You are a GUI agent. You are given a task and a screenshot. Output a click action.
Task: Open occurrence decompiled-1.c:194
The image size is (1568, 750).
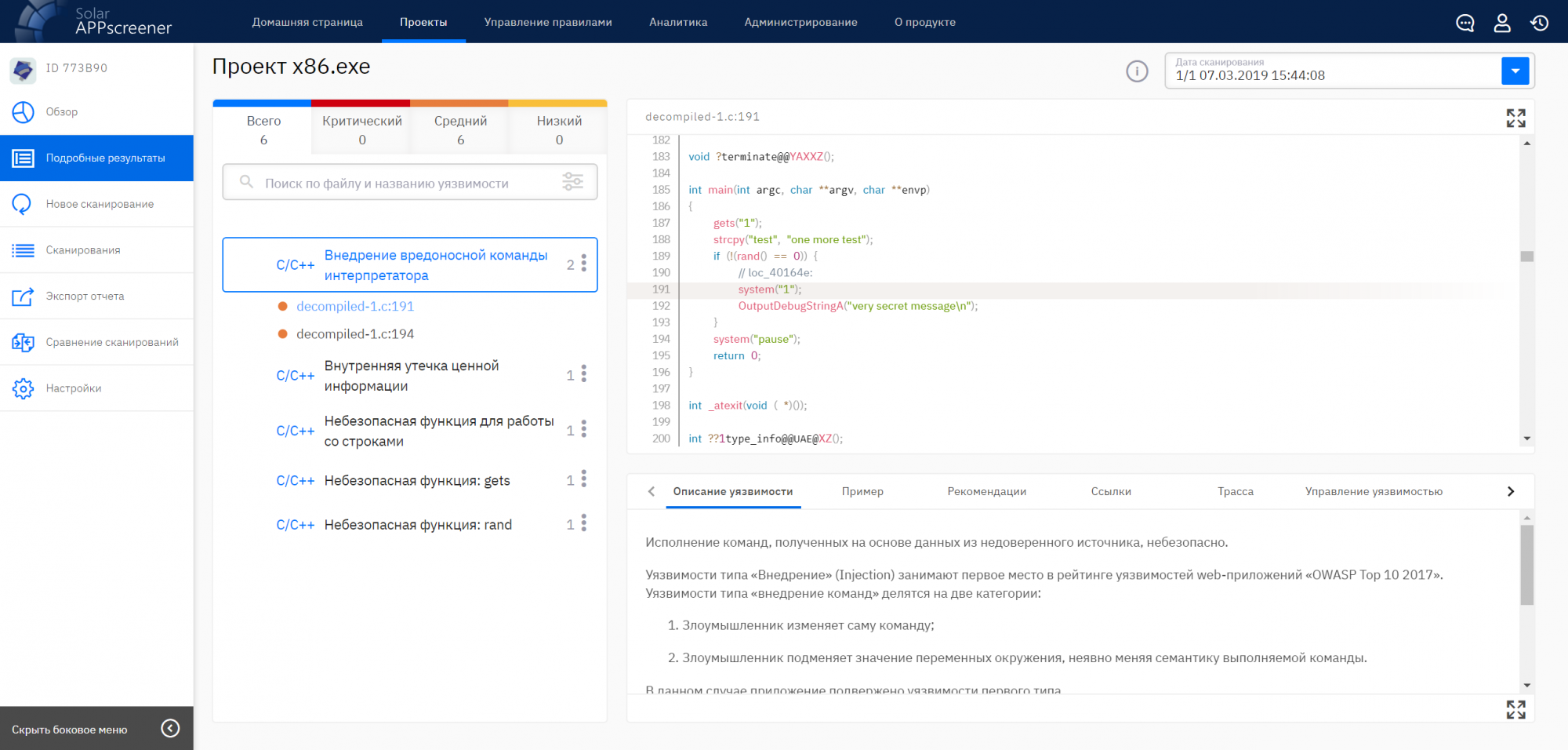click(355, 334)
